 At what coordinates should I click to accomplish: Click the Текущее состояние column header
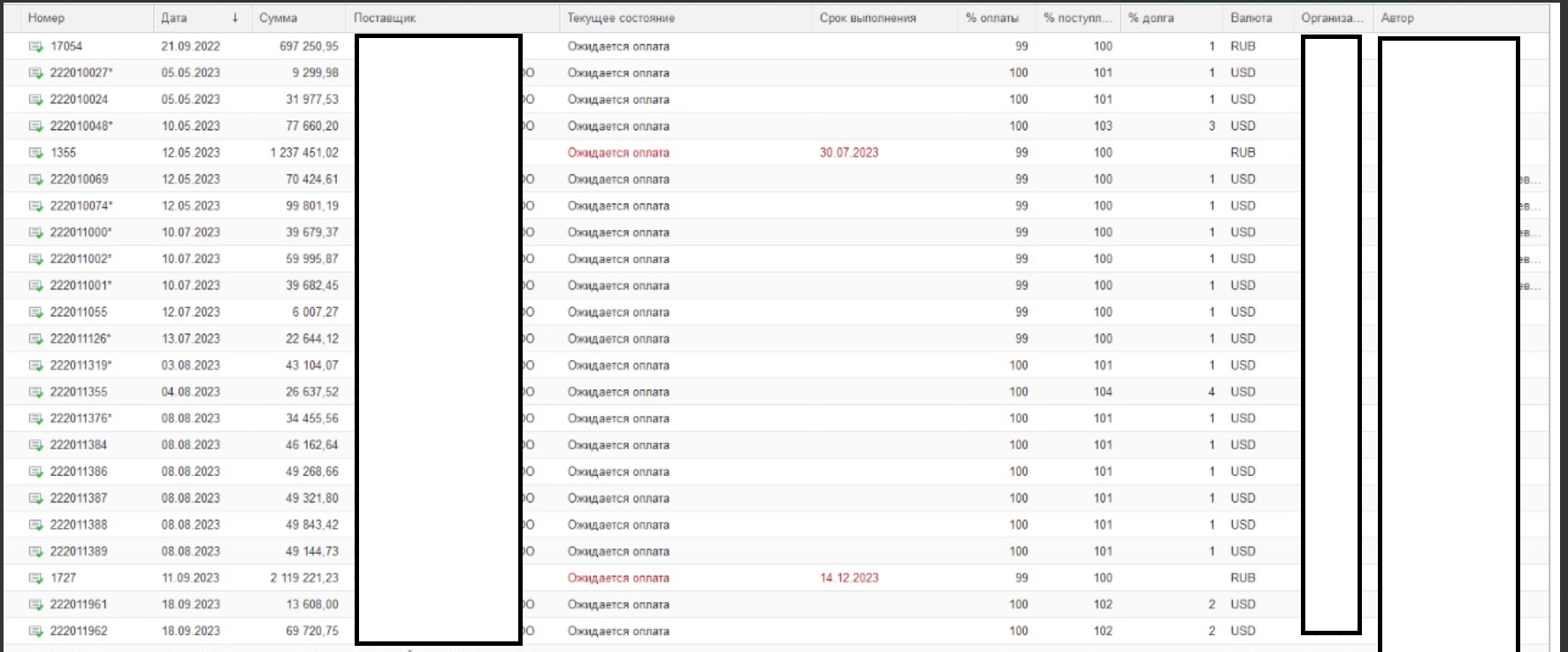(621, 18)
